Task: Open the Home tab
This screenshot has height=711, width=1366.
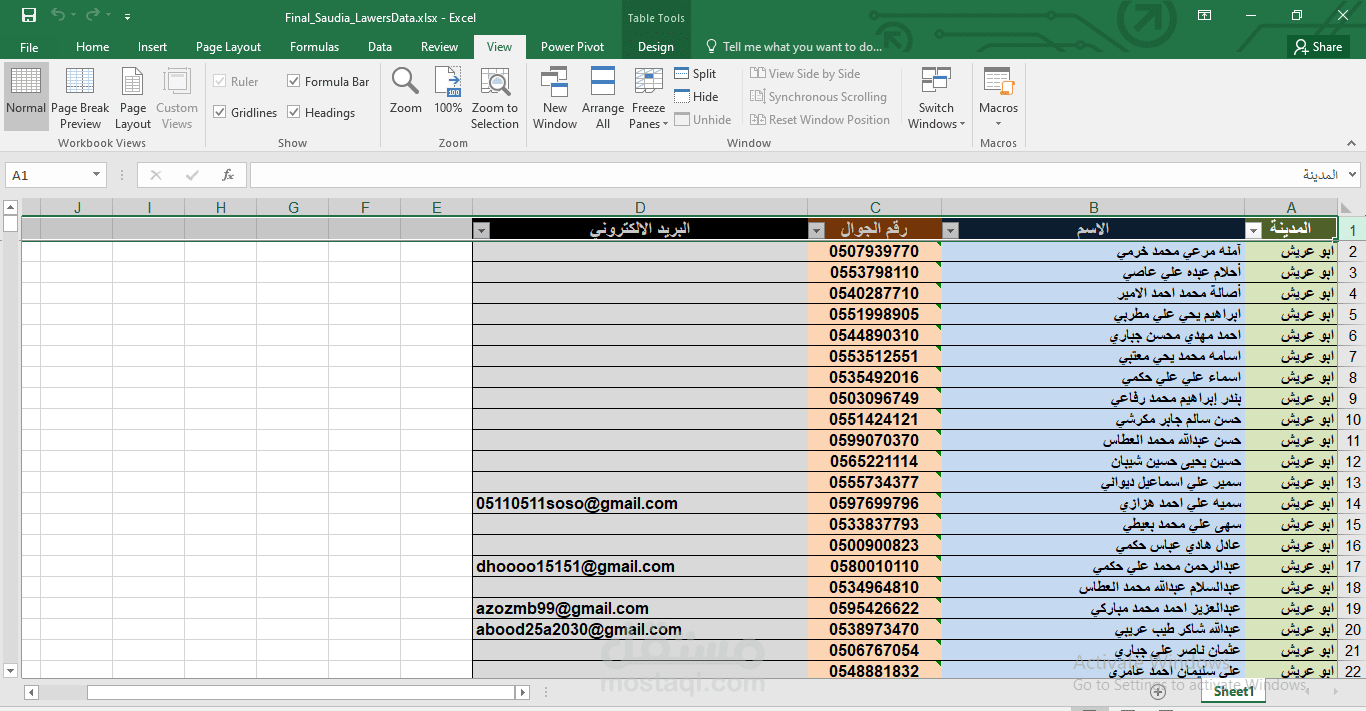Action: [92, 47]
